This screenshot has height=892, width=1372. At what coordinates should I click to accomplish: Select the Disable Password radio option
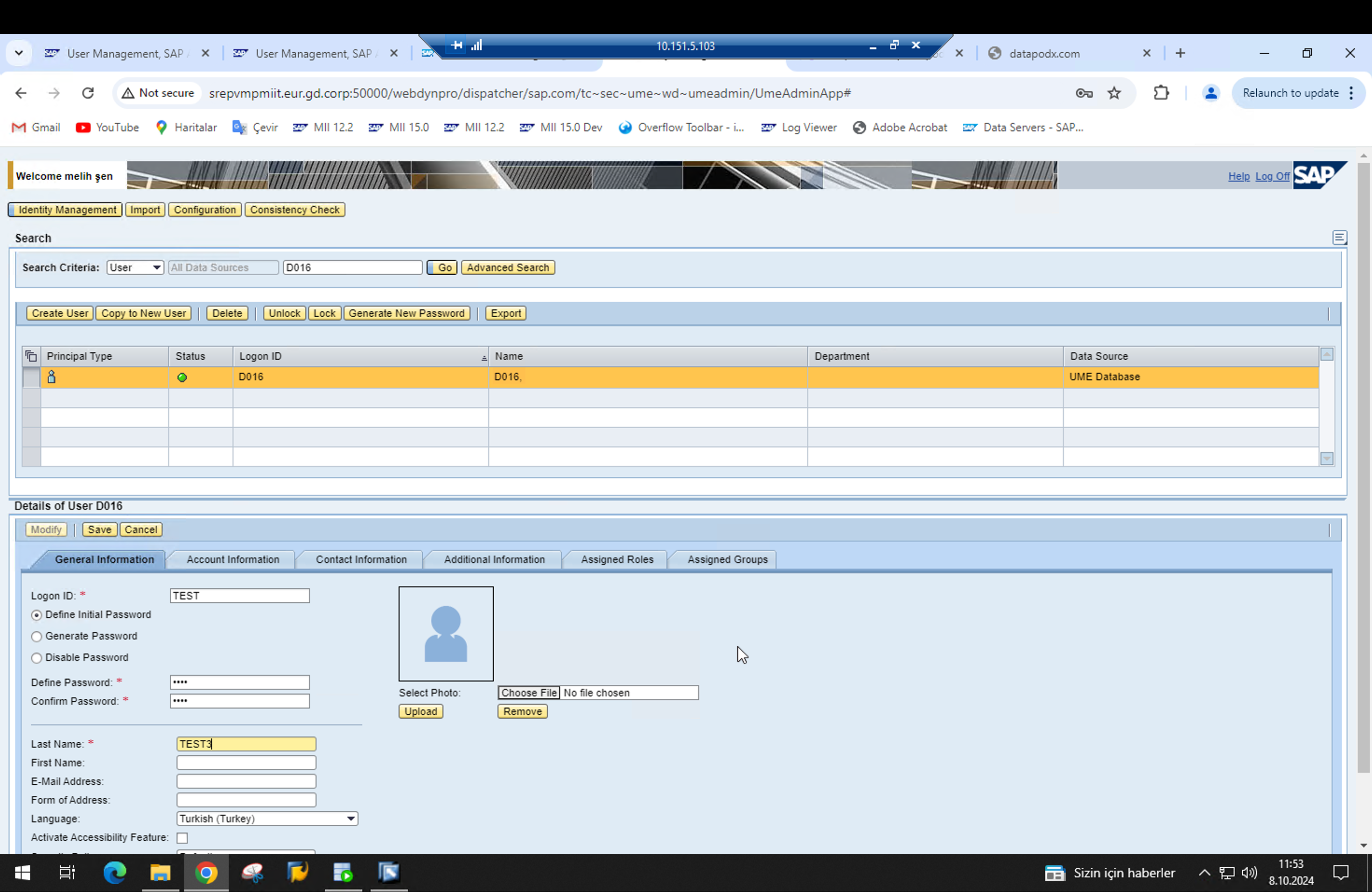point(37,658)
